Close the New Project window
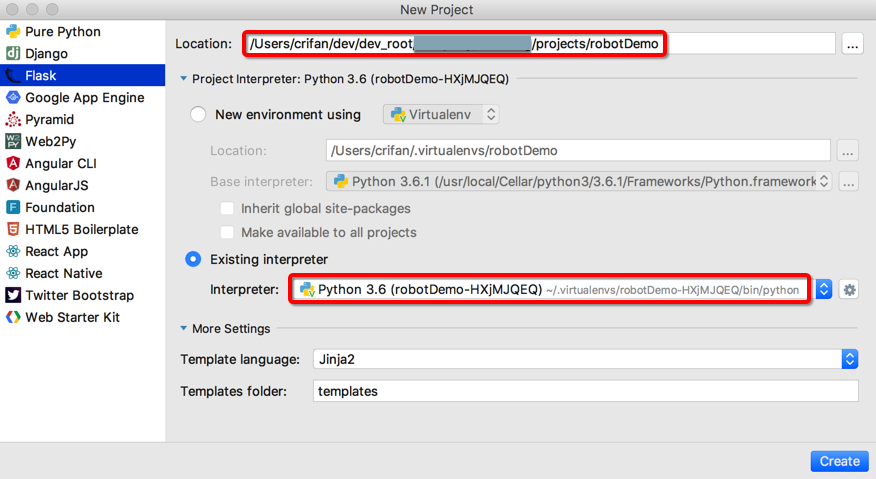Screen dimensions: 876x479 coord(12,10)
